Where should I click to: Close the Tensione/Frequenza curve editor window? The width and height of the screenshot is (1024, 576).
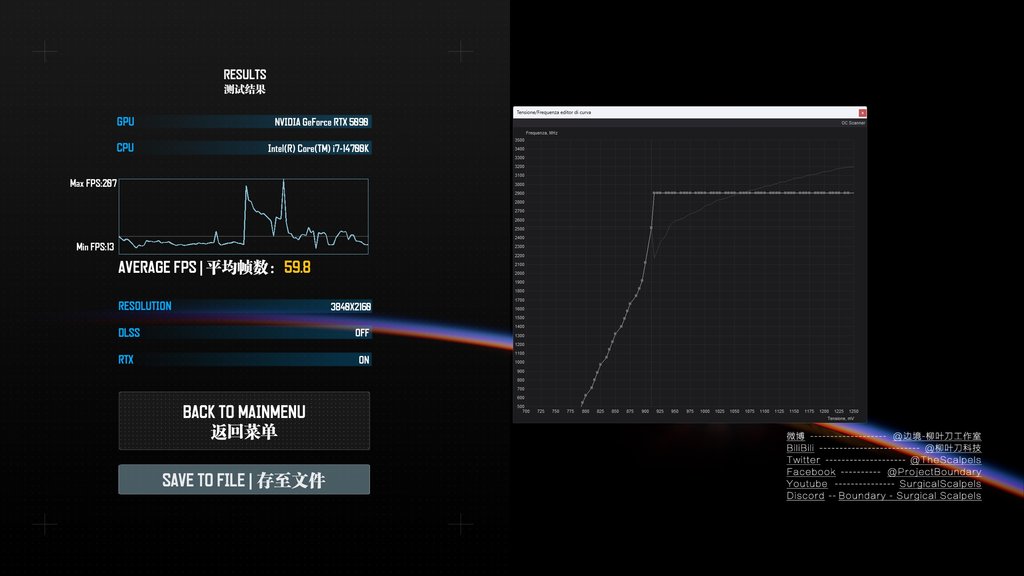point(862,112)
